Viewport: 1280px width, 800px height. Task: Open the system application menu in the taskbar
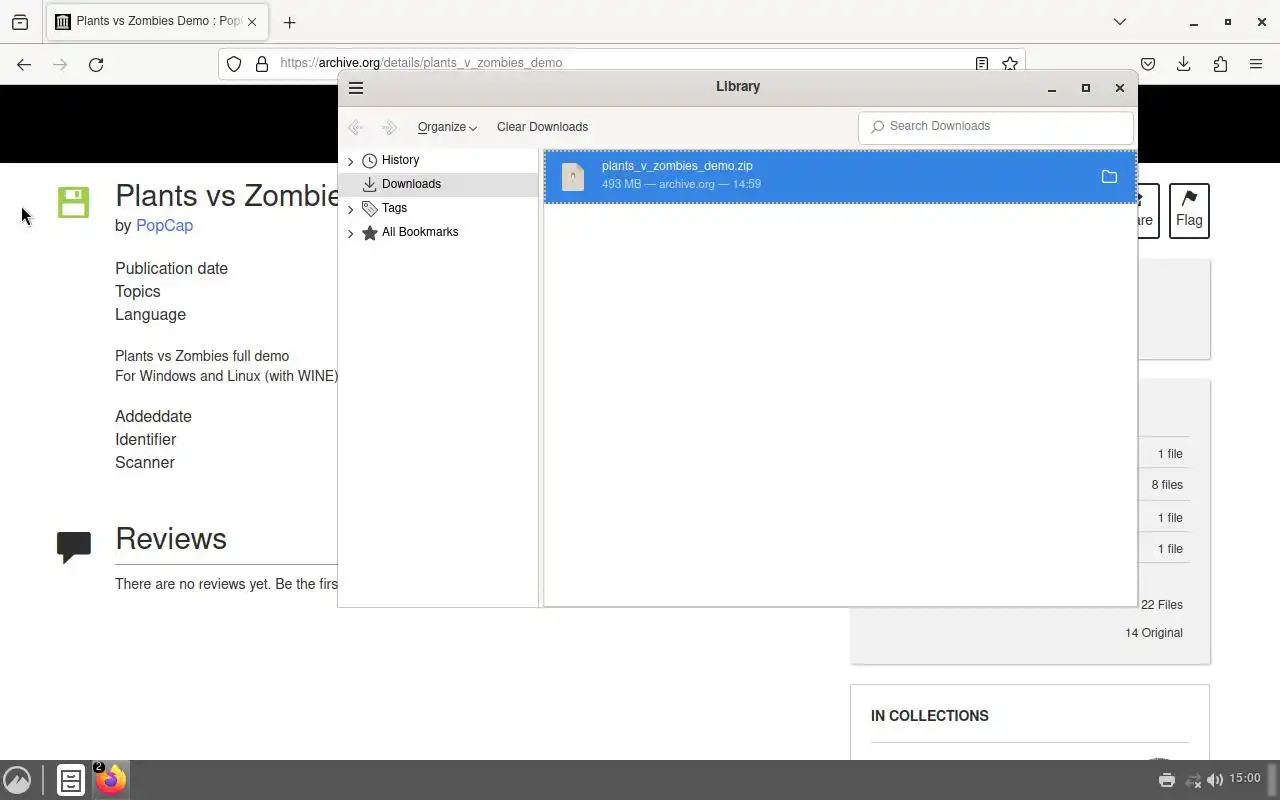click(x=17, y=780)
